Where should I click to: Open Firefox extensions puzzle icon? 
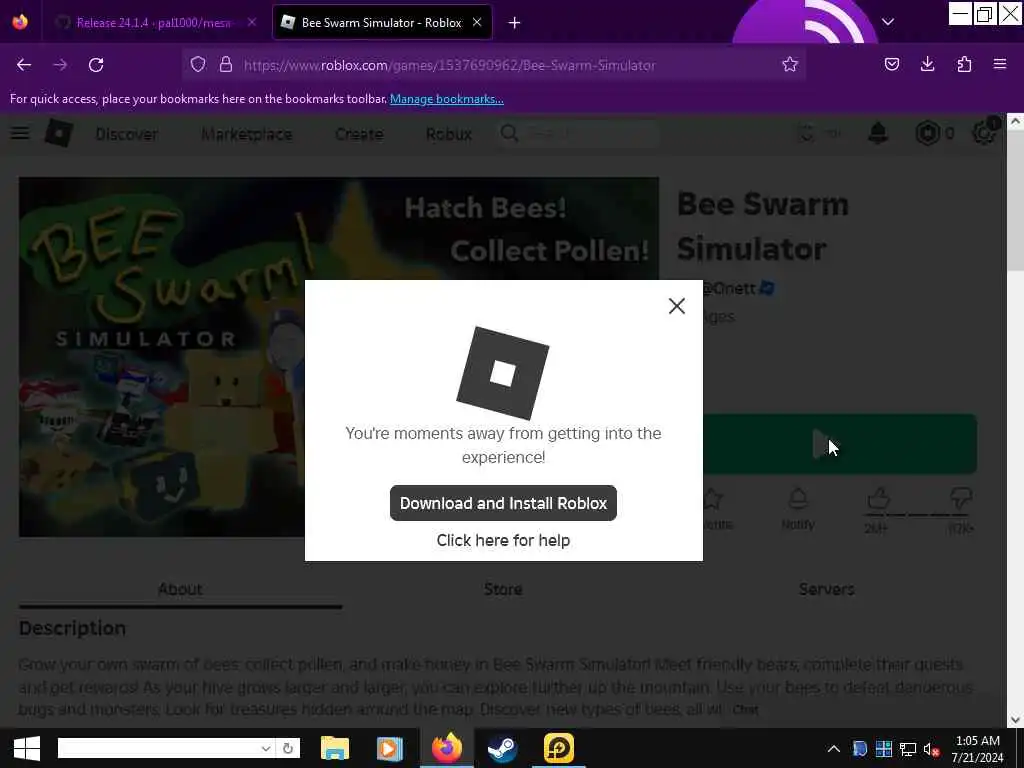(964, 65)
